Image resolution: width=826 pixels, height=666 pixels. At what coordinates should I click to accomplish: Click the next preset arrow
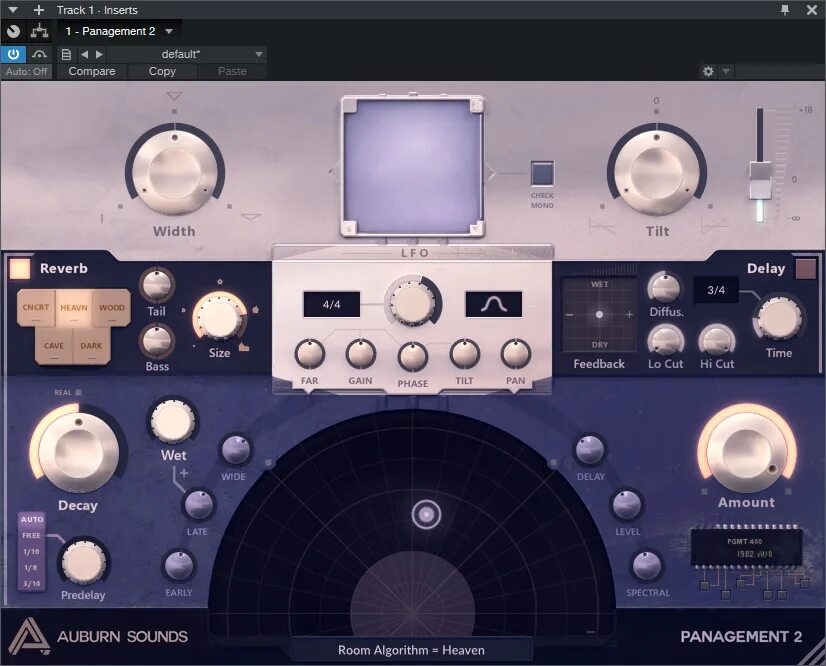(x=99, y=54)
